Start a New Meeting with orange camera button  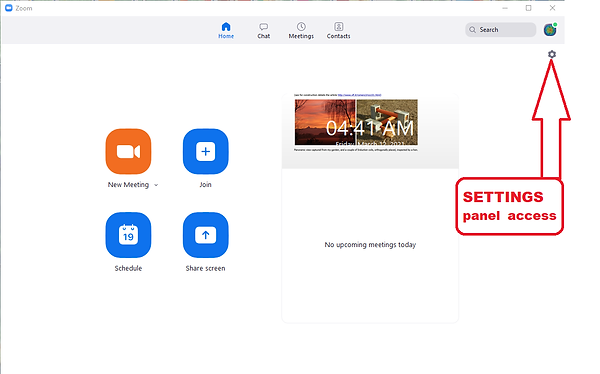coord(128,151)
